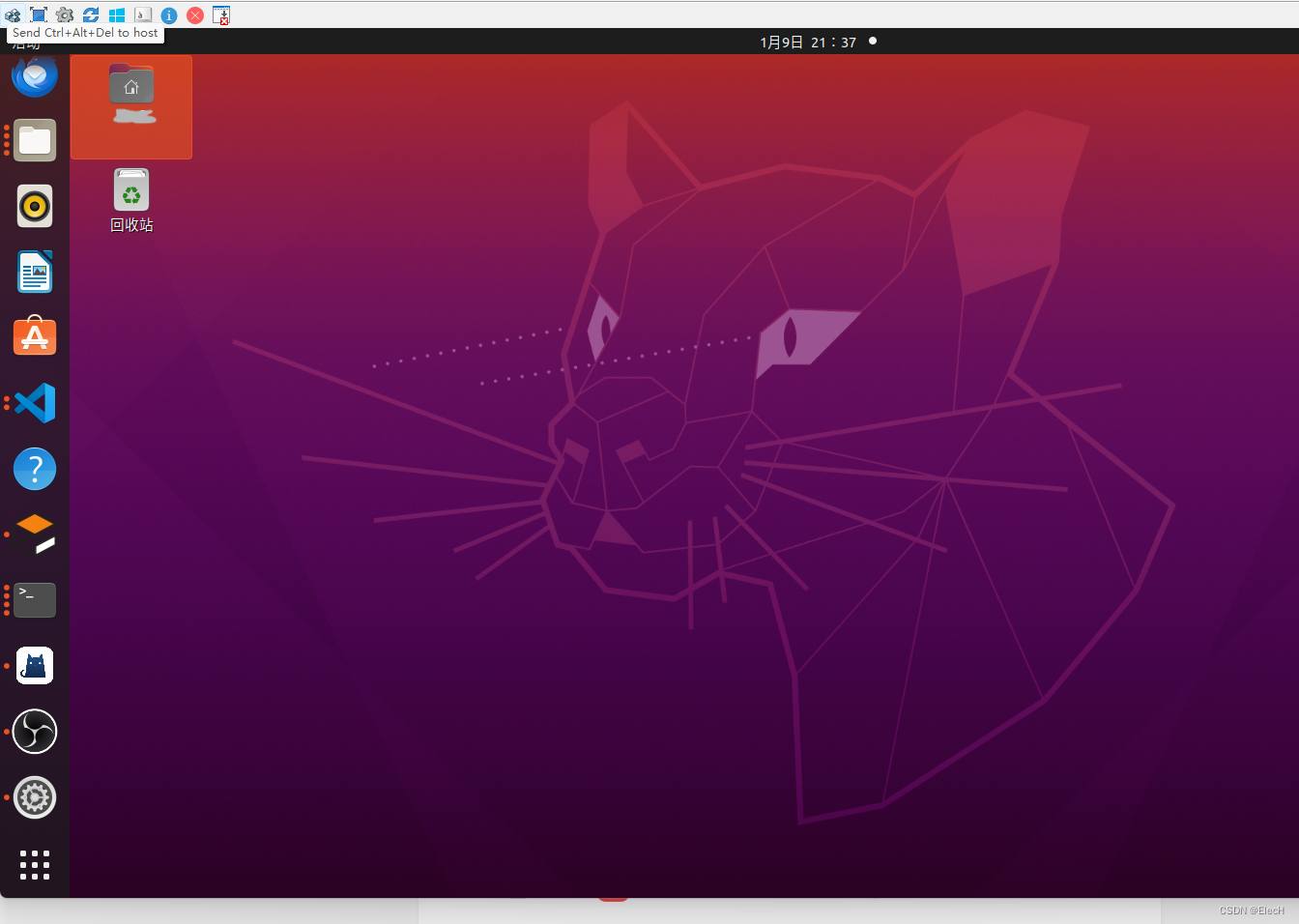
Task: Click the Show Applications grid button
Action: tap(34, 865)
